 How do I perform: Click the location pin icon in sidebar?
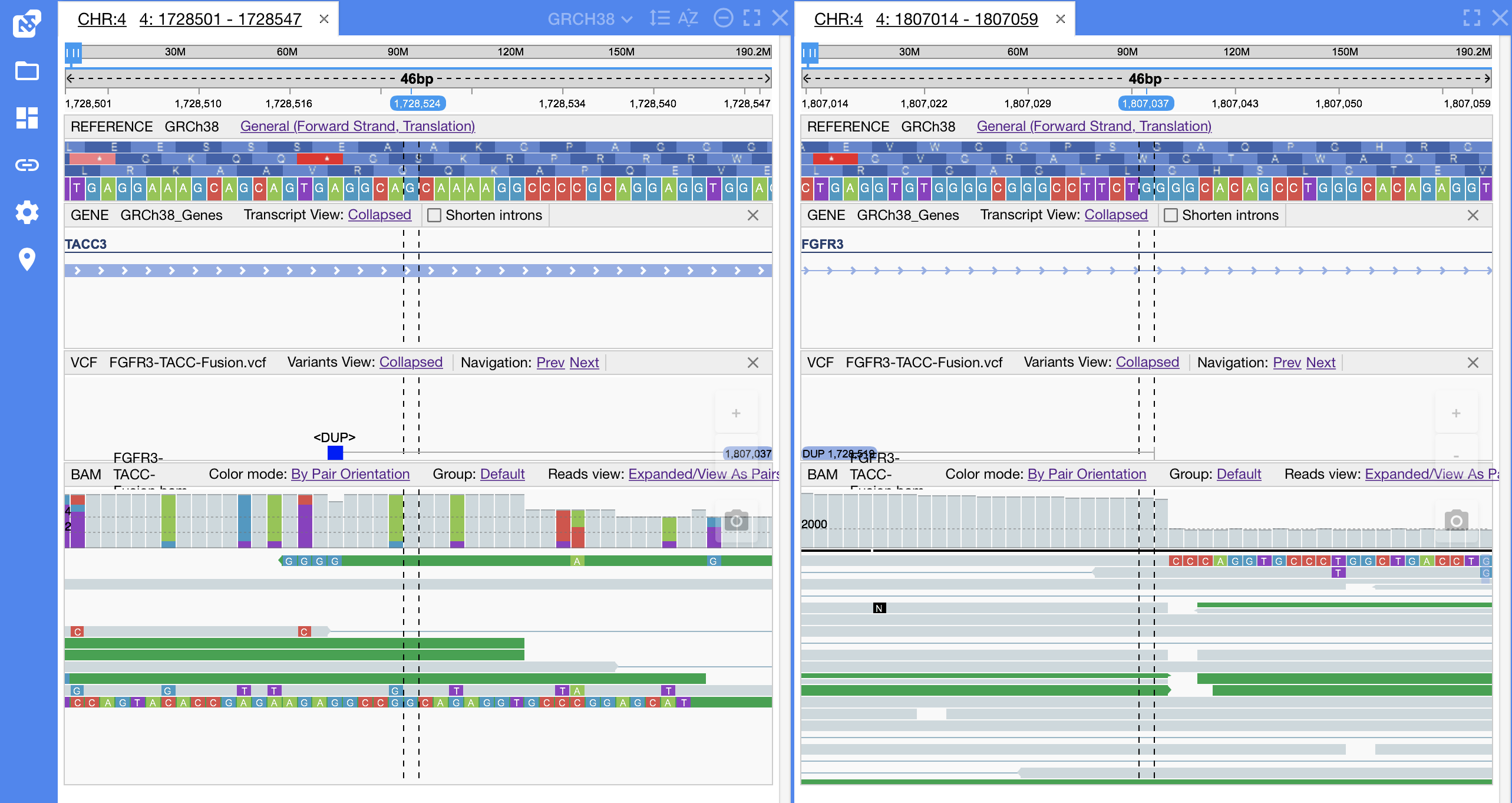(x=27, y=259)
